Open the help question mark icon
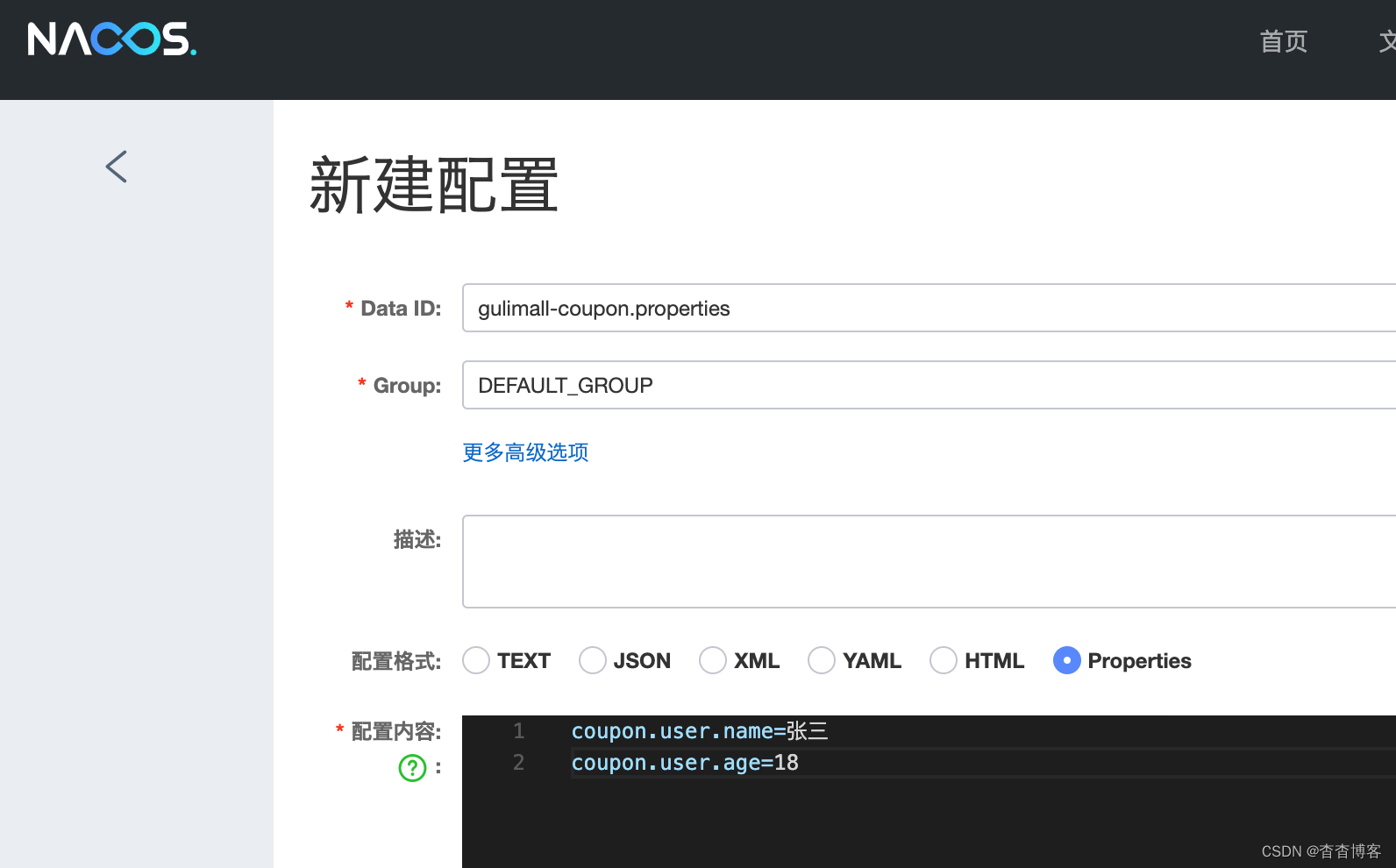 (x=412, y=768)
